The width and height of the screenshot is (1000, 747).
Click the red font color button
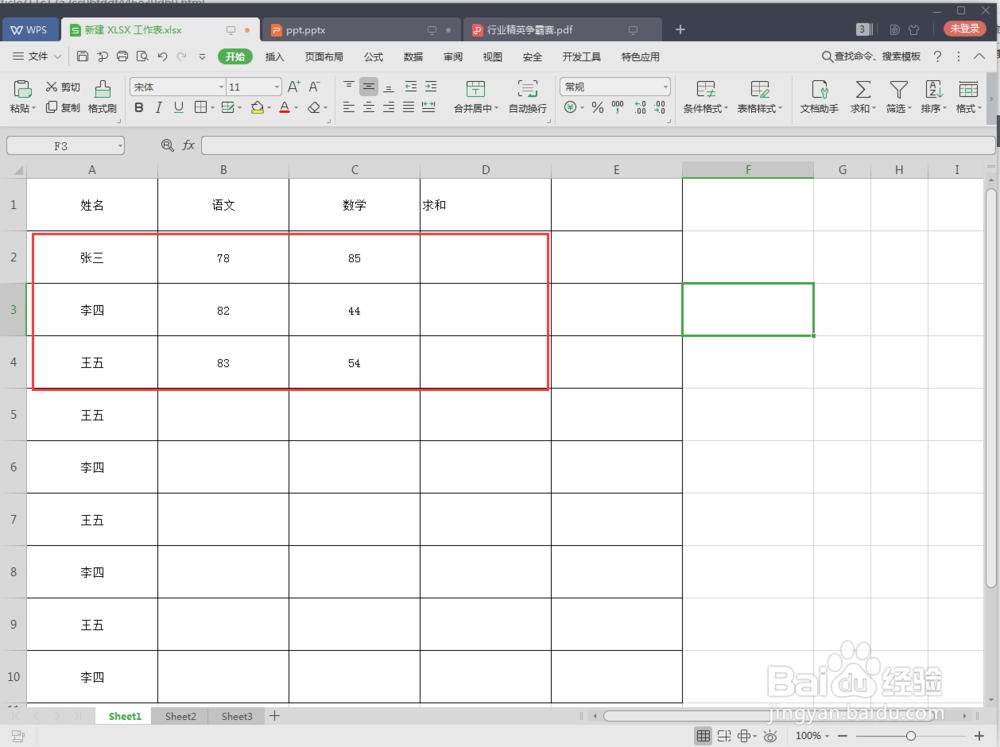[x=284, y=107]
